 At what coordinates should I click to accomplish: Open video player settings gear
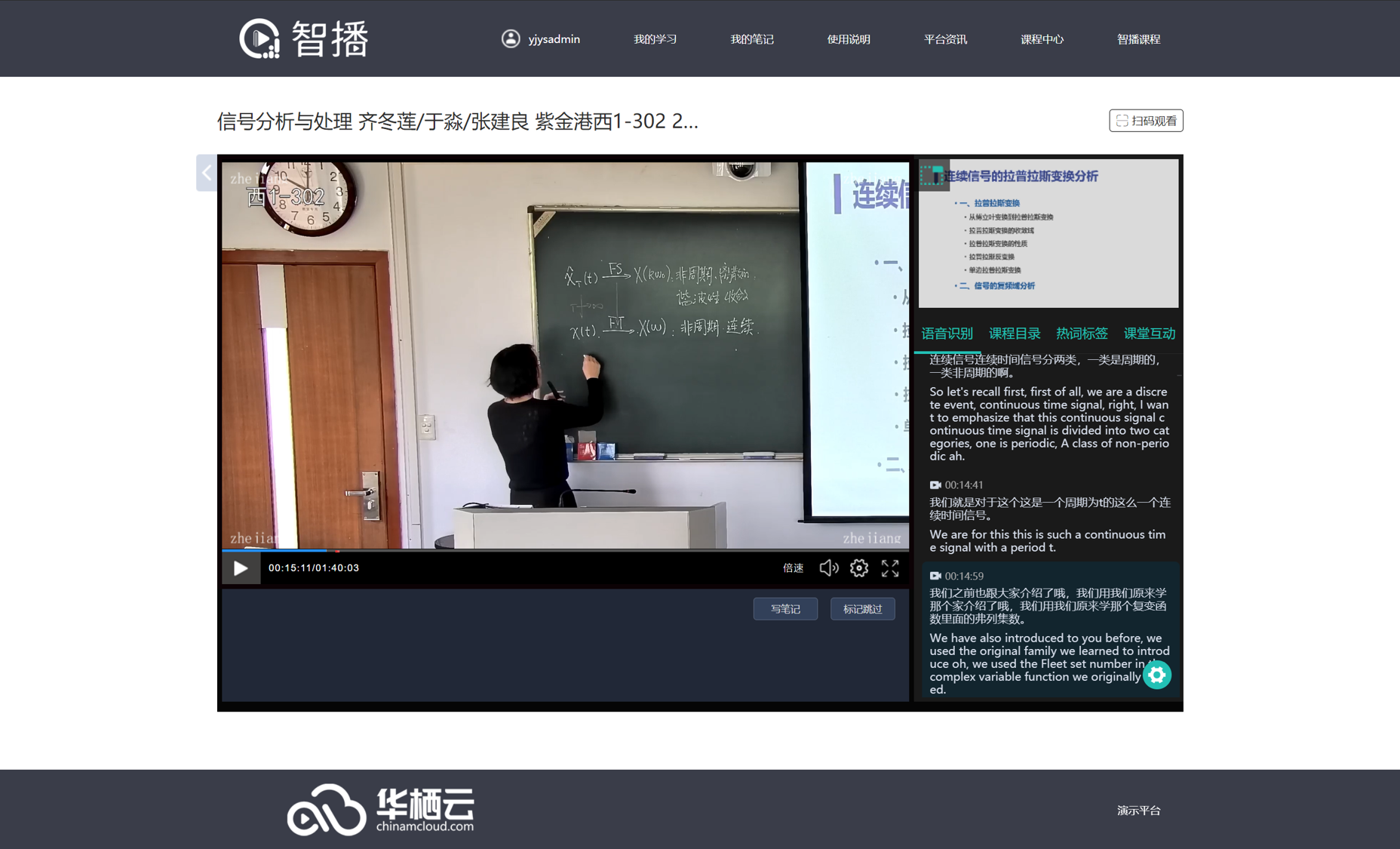[x=859, y=568]
